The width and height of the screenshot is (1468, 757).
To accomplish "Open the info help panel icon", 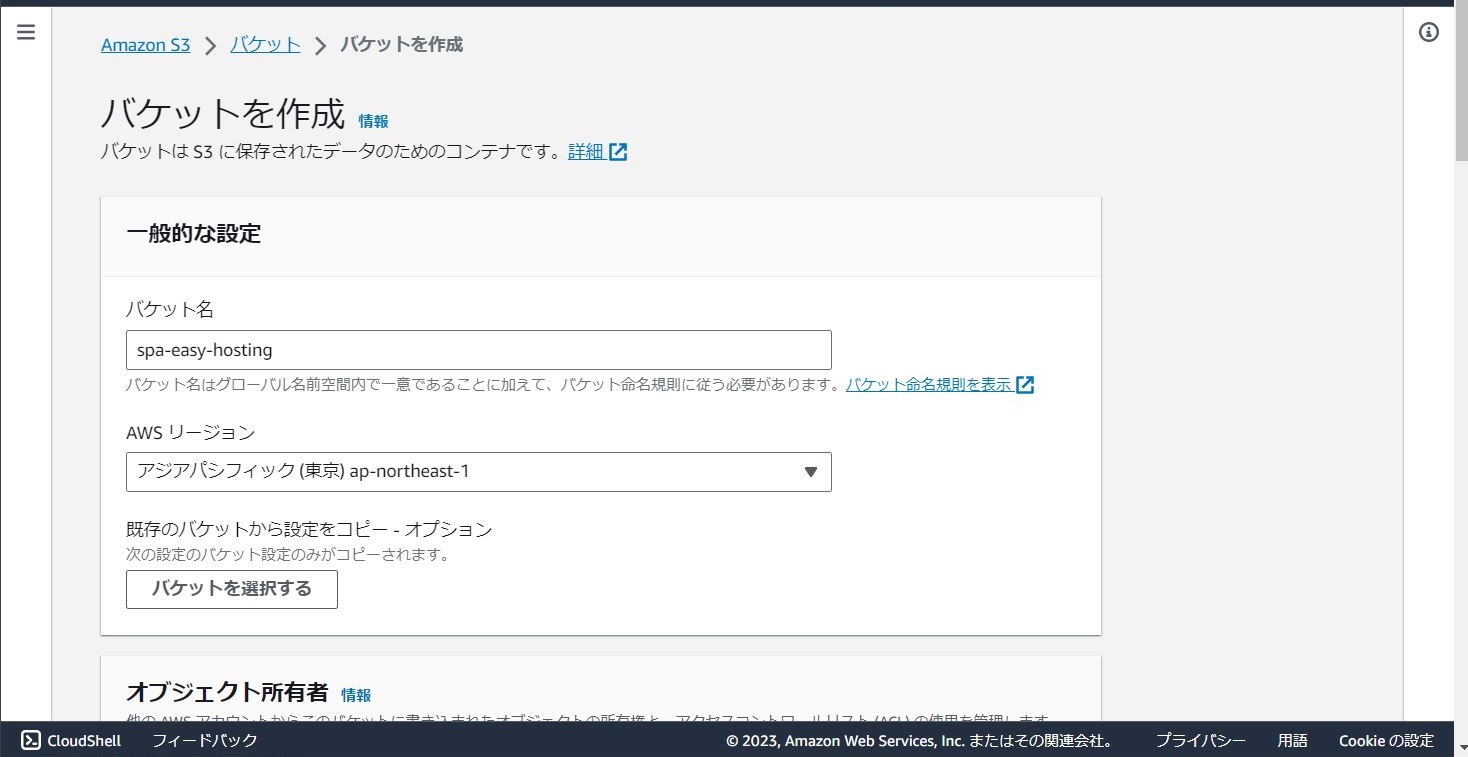I will pyautogui.click(x=1429, y=32).
